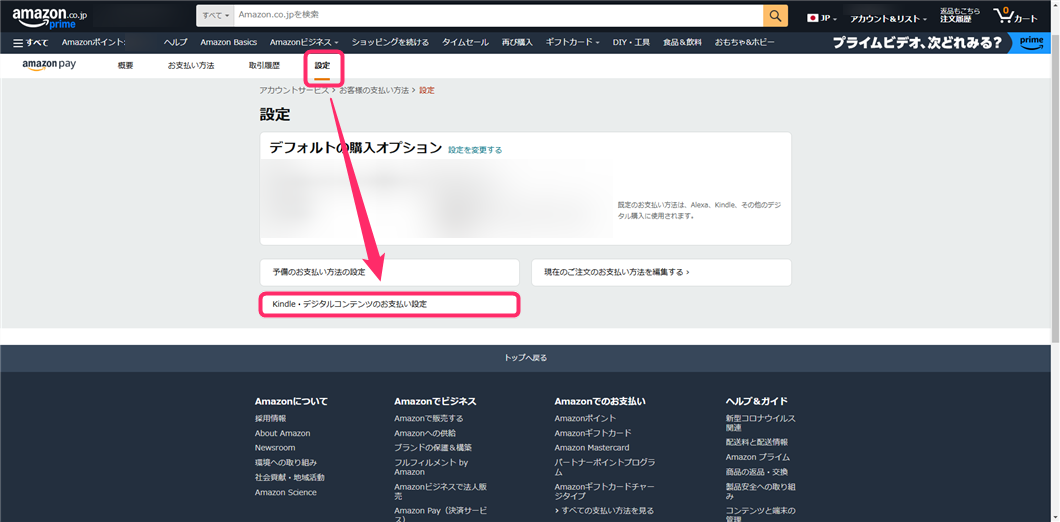This screenshot has height=522, width=1060.
Task: Open タイムセール nav link
Action: [x=465, y=43]
